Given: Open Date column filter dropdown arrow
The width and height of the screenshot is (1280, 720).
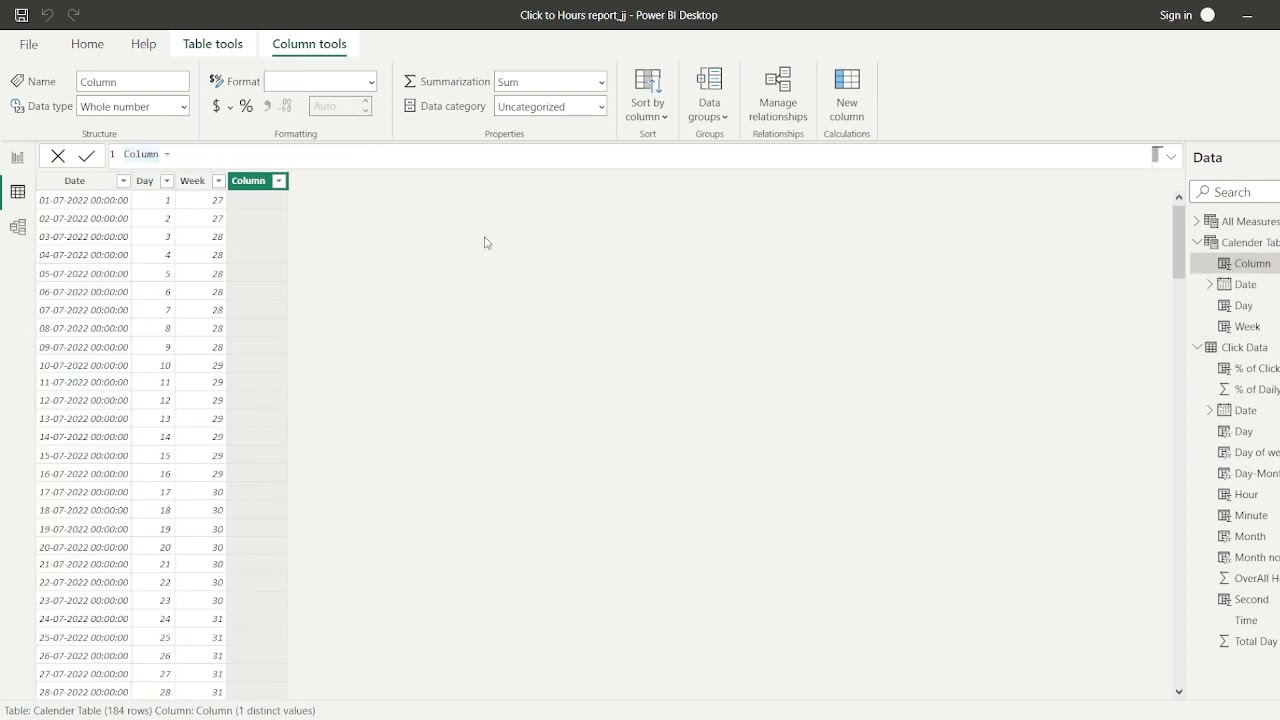Looking at the screenshot, I should tap(123, 181).
